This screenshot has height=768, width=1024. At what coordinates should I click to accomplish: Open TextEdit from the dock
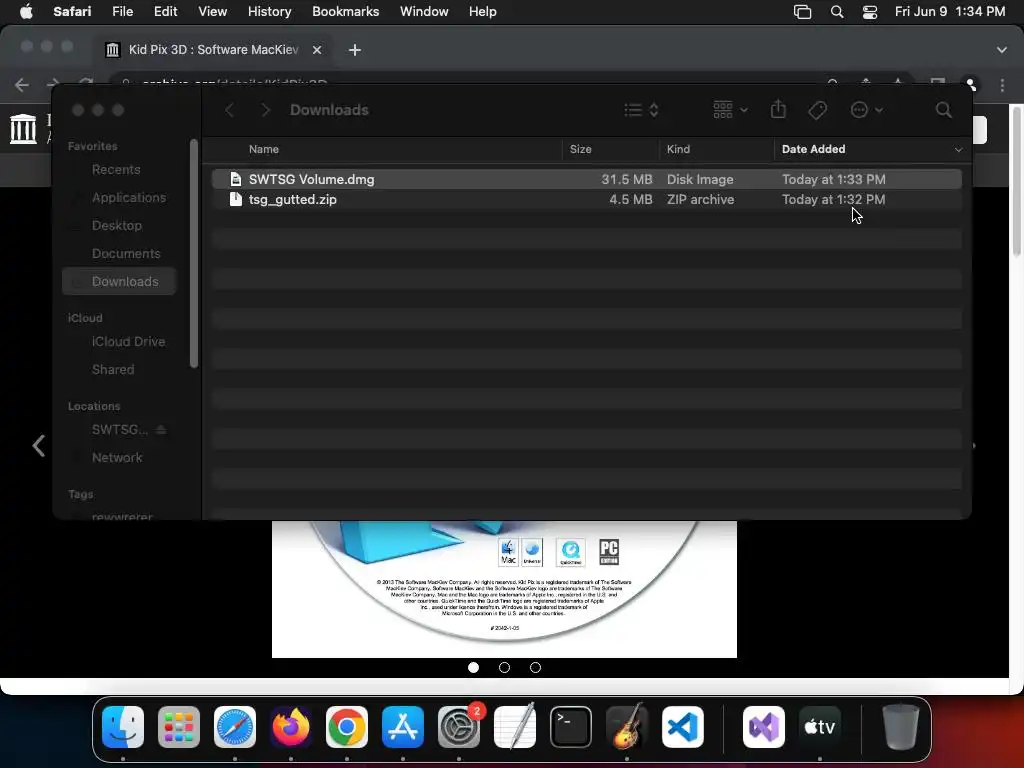[x=515, y=727]
